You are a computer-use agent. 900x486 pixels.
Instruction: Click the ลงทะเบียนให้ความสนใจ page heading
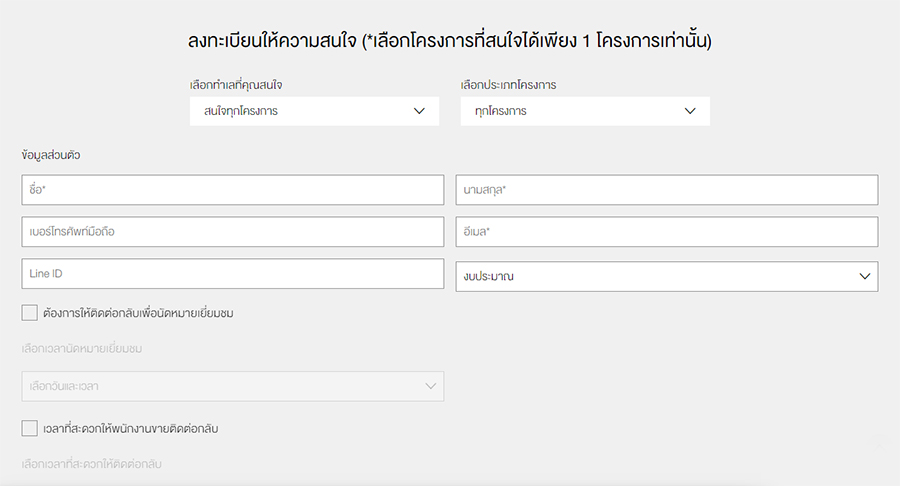[449, 41]
